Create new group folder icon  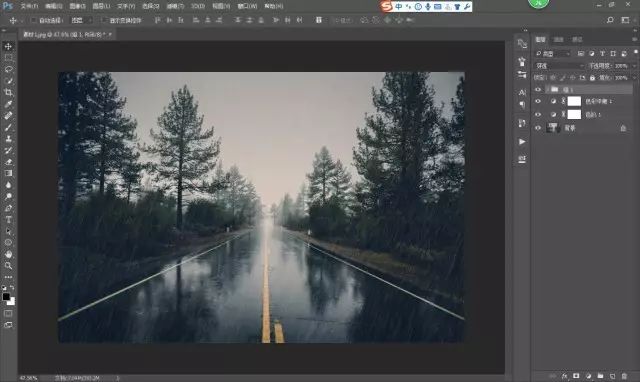600,376
